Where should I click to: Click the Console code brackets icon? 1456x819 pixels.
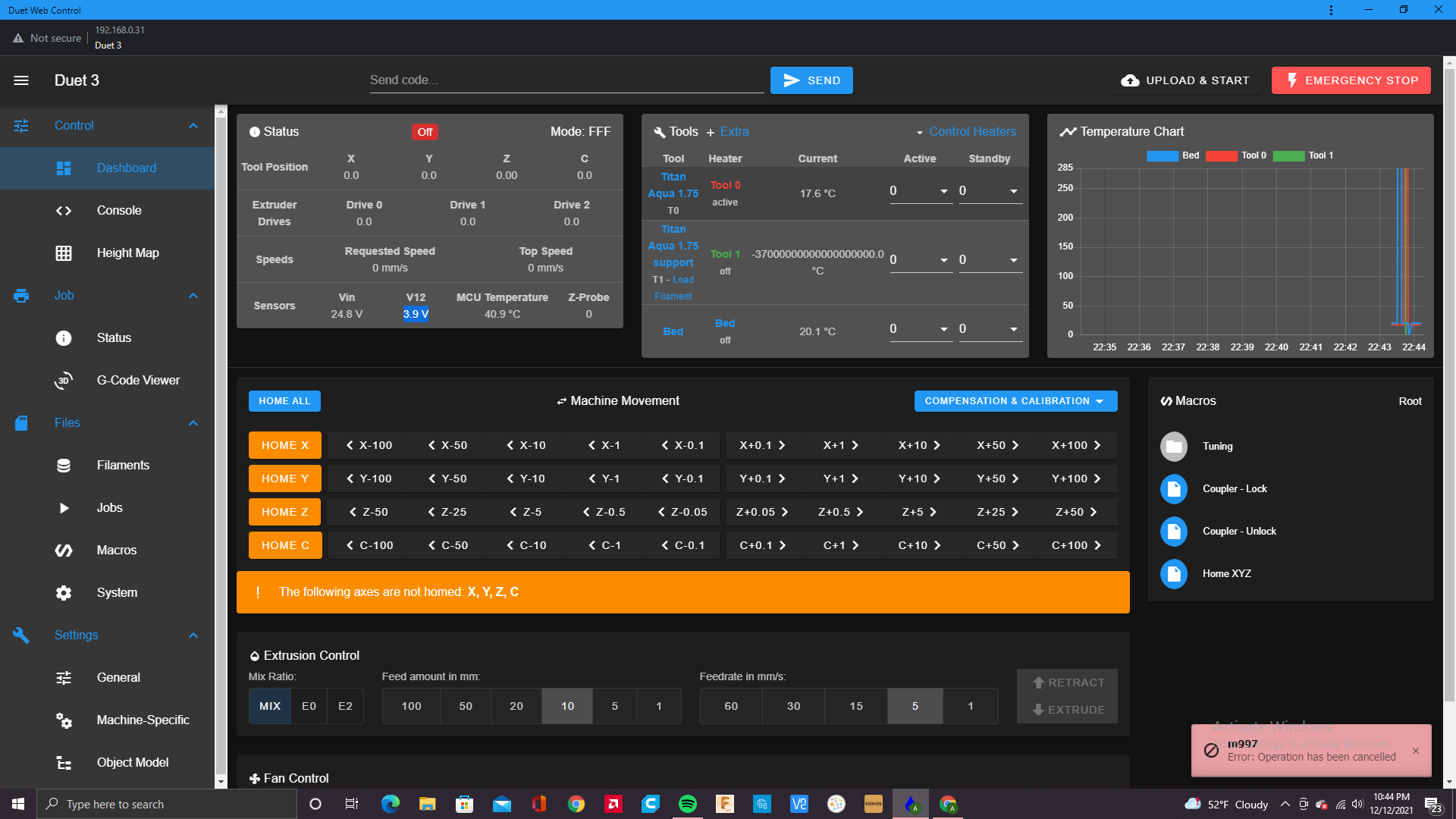(x=64, y=211)
